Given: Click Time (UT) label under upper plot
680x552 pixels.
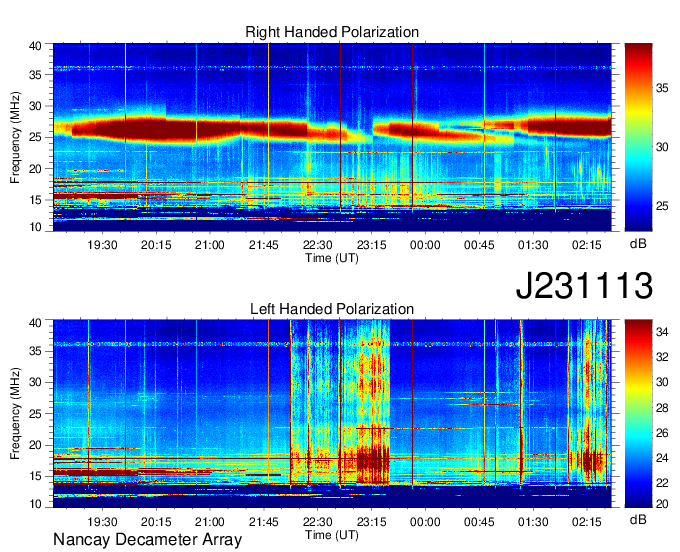Looking at the screenshot, I should pos(332,258).
